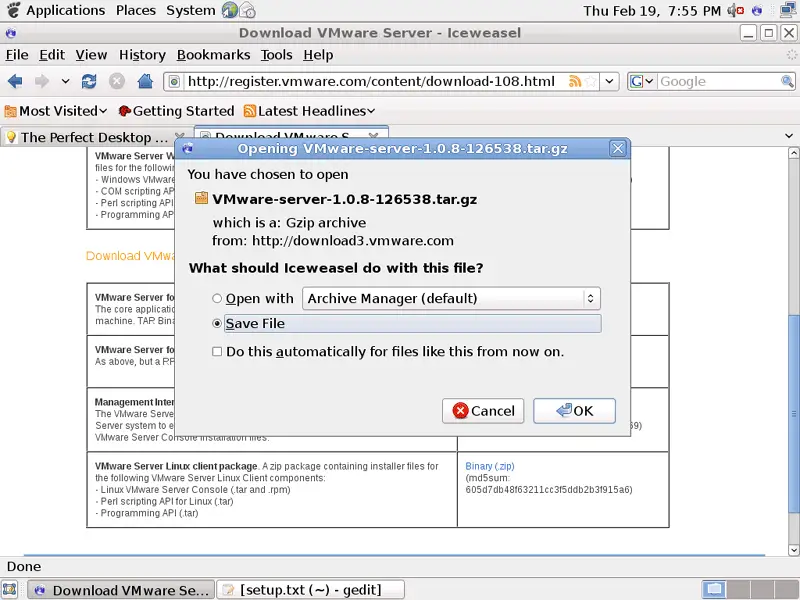Click the Iceweasel window menu icon
800x600 pixels.
pos(11,33)
